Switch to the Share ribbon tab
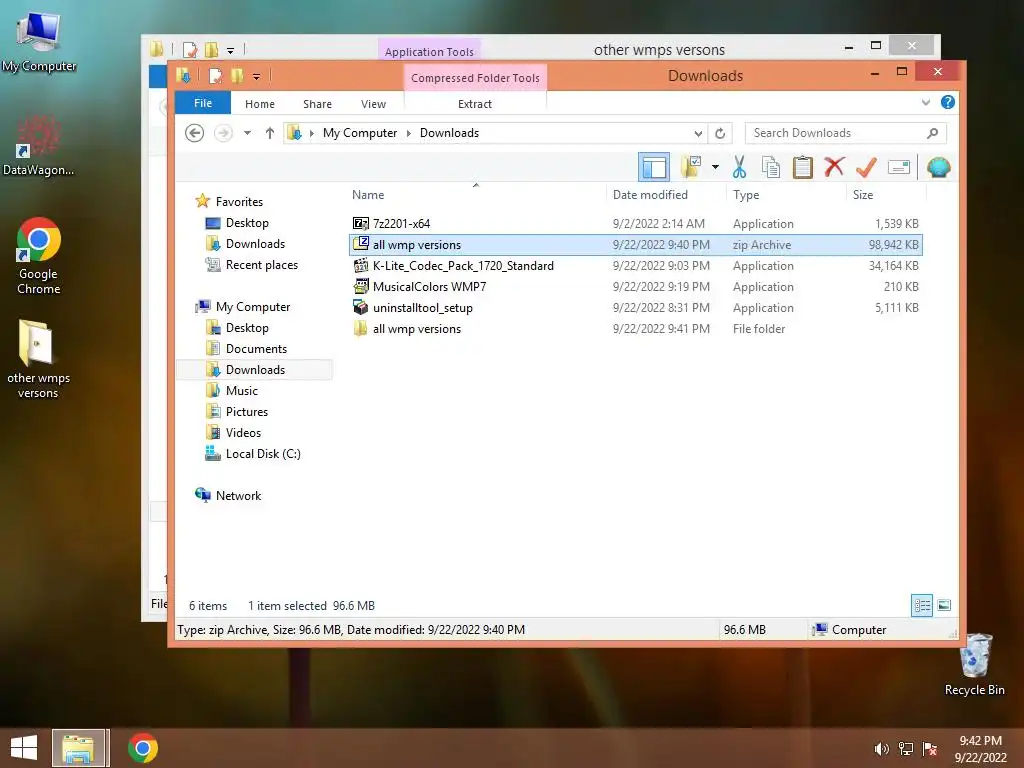 coord(317,104)
